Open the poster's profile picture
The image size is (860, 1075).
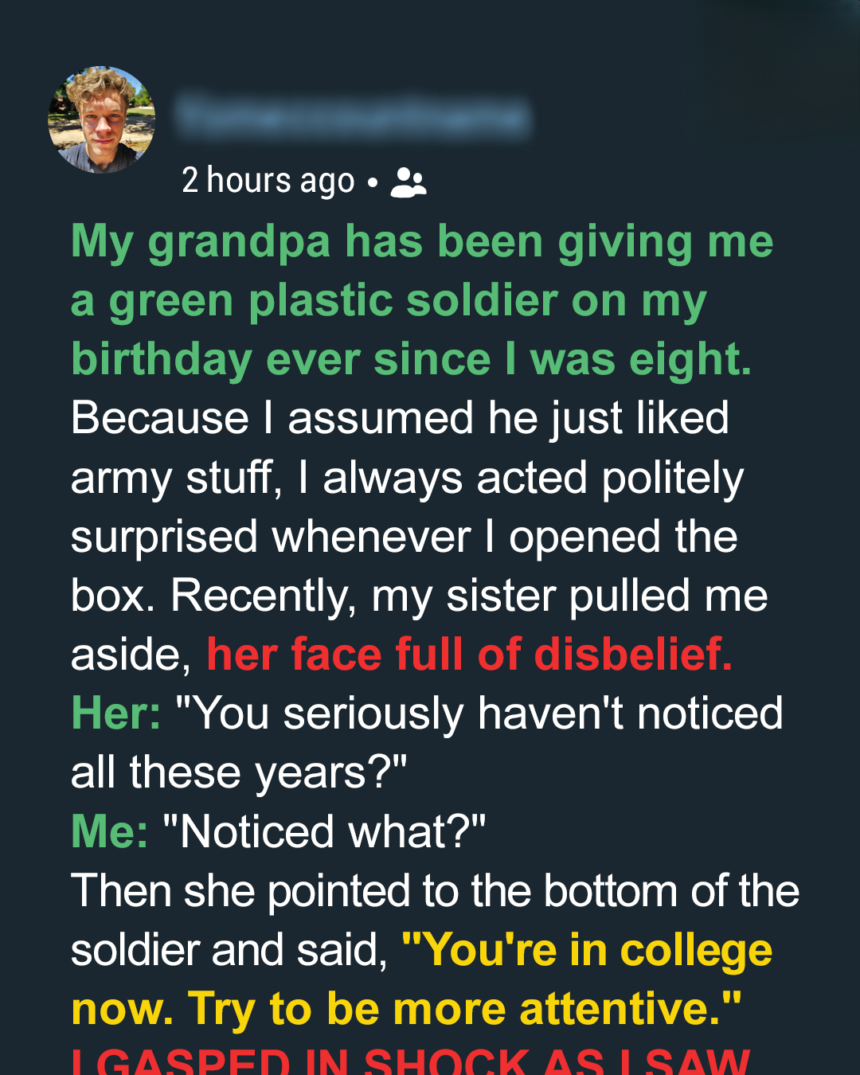point(102,120)
